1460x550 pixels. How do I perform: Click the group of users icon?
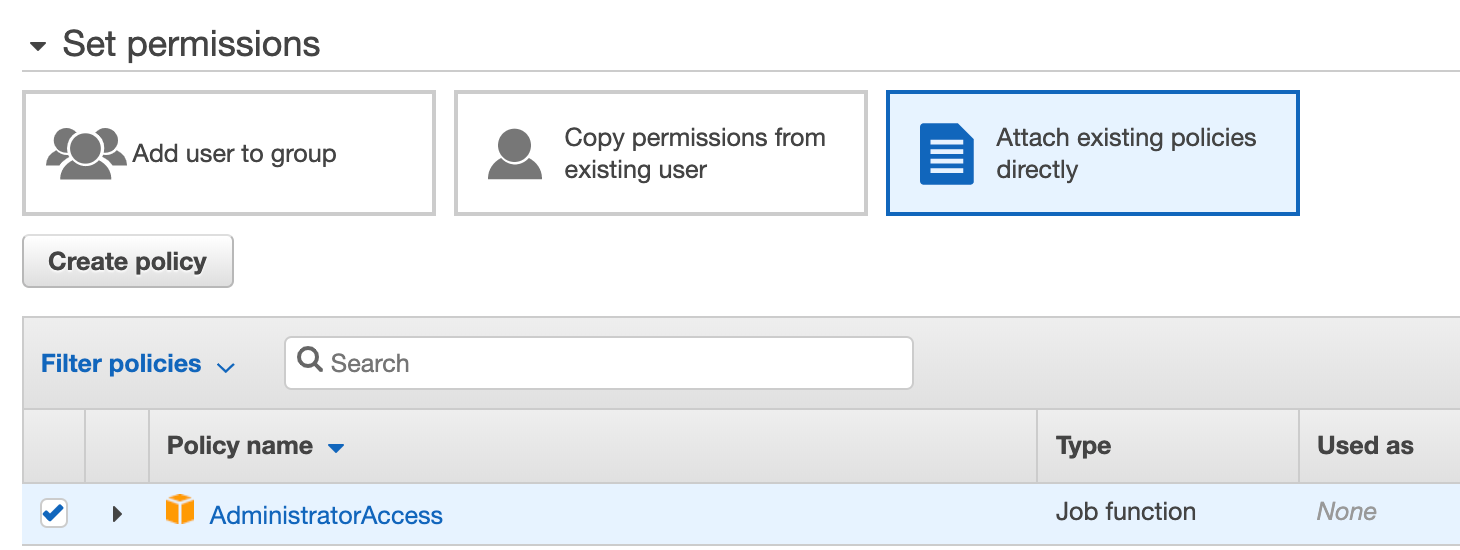click(86, 153)
